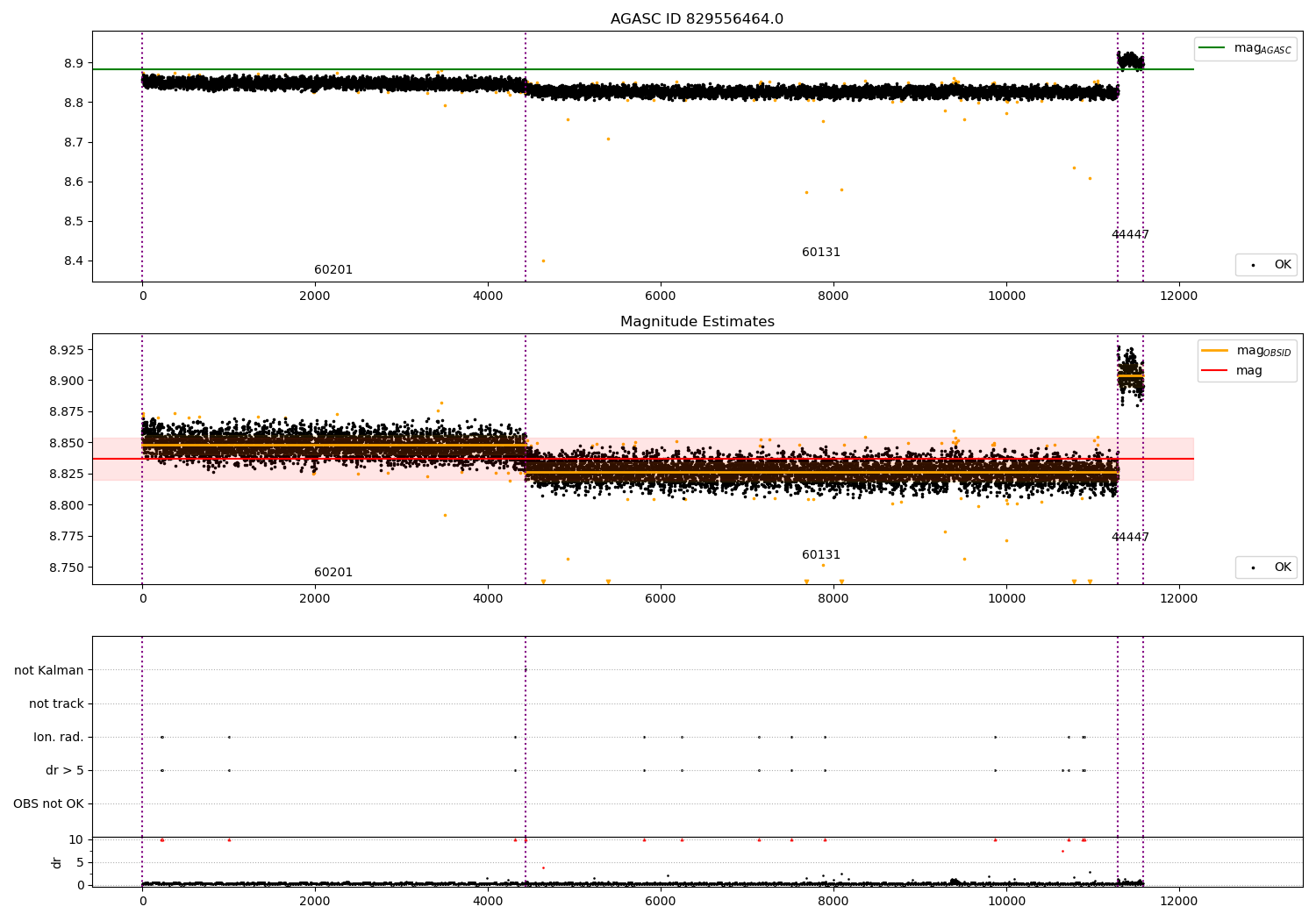
Task: Click the 8.5 tick on the top plot
Action: point(74,222)
